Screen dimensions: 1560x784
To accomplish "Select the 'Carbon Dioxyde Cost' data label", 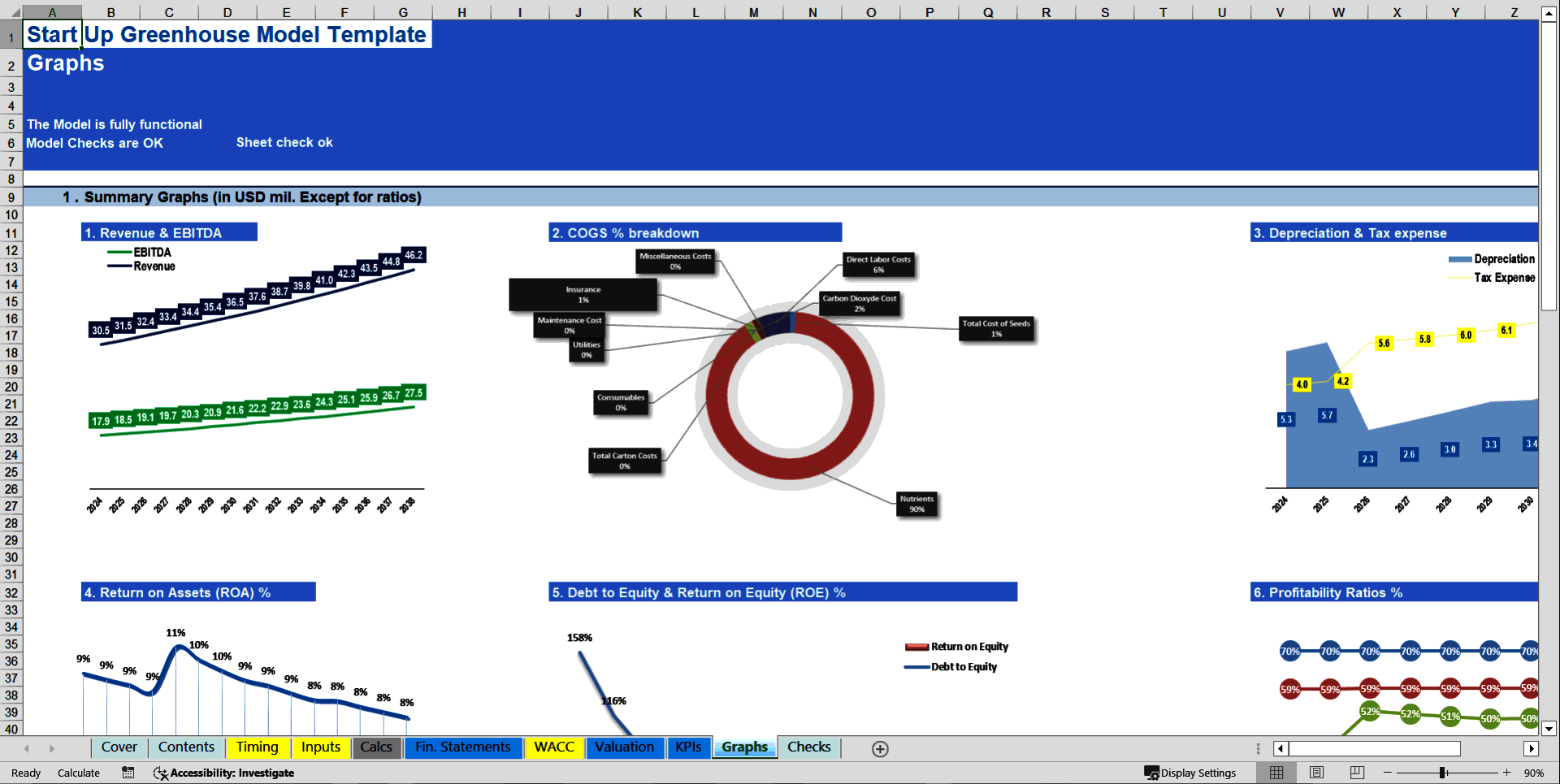I will pyautogui.click(x=860, y=303).
